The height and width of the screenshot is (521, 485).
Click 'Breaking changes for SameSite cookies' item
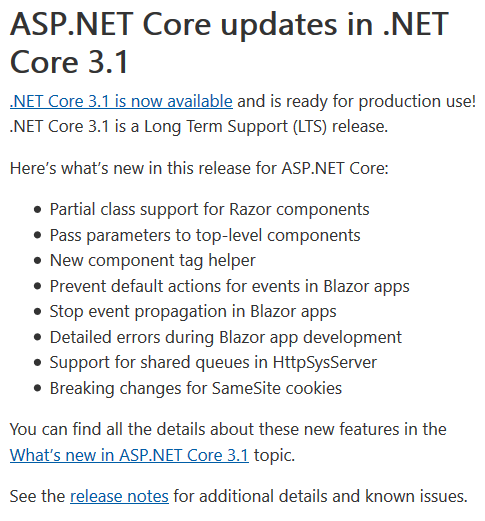tap(196, 388)
